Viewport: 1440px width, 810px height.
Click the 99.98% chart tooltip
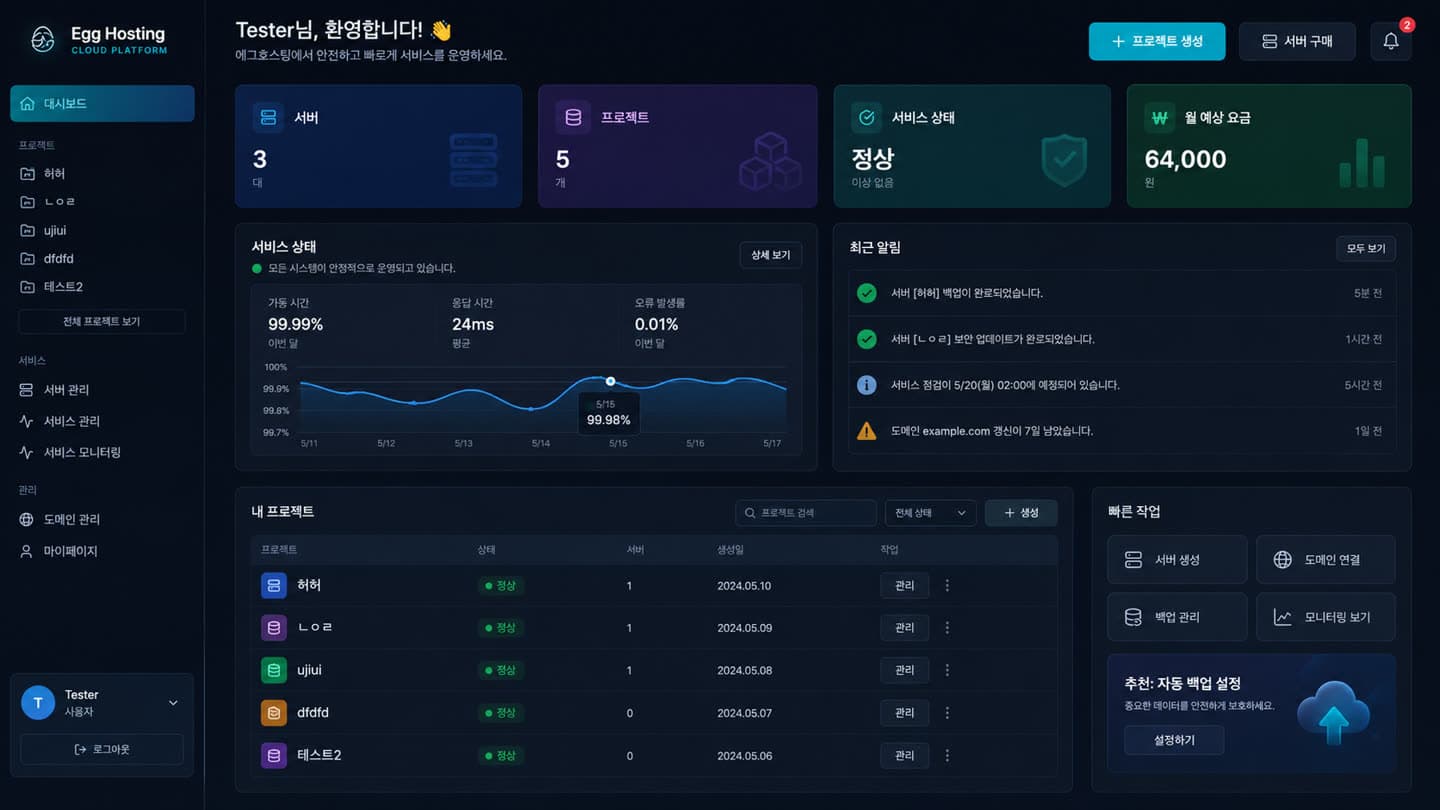[609, 413]
